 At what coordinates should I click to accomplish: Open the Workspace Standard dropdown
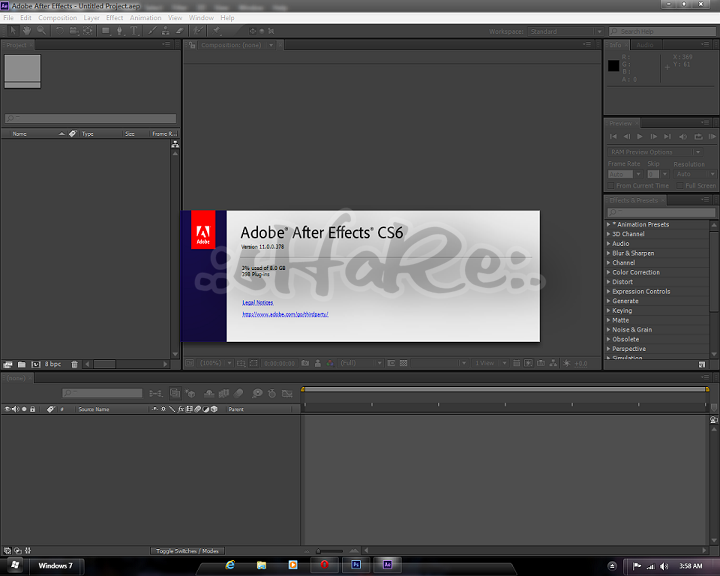click(565, 31)
